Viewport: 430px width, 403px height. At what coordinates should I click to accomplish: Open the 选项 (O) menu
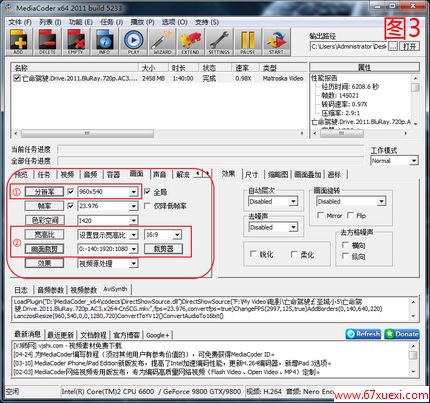coord(175,22)
